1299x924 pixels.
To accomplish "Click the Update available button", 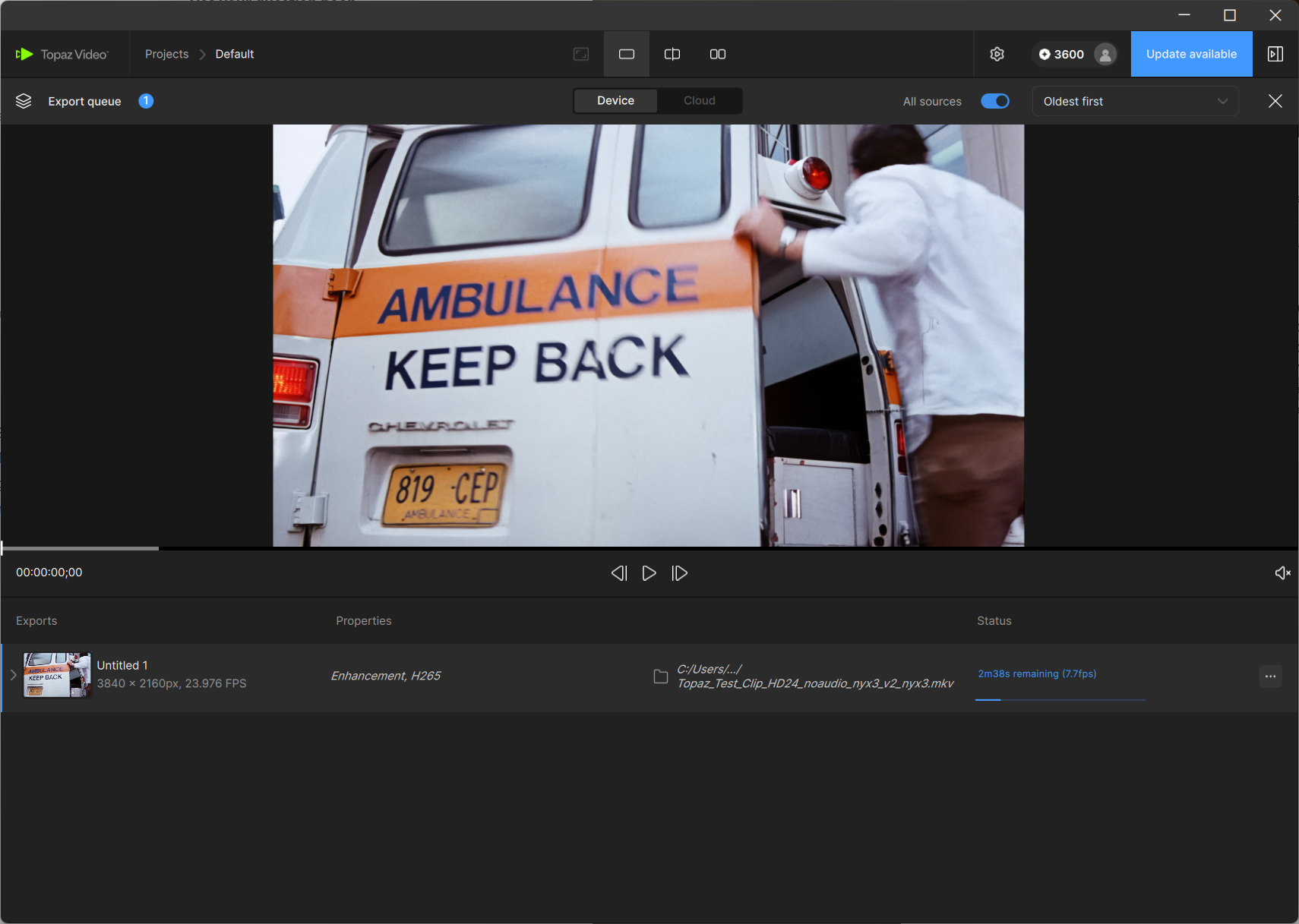I will click(x=1190, y=54).
